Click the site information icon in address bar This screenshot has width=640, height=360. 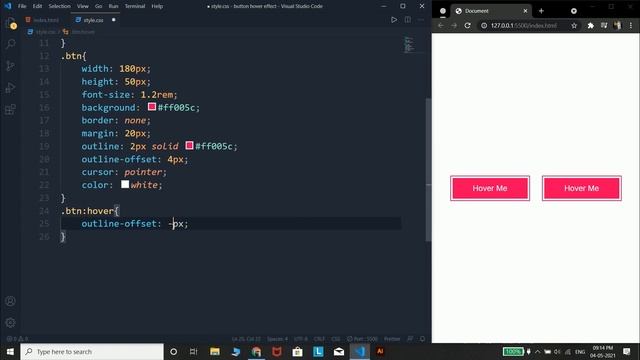[484, 25]
